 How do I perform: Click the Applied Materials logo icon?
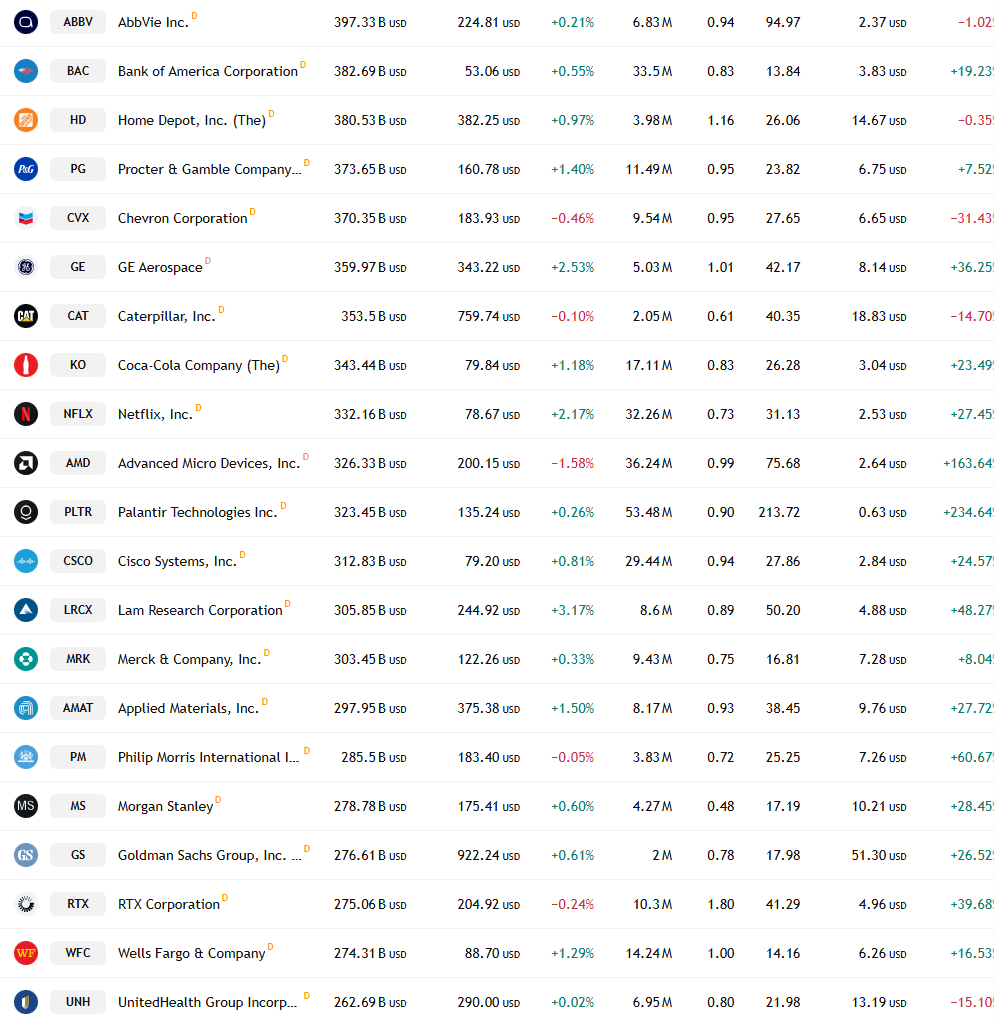click(26, 708)
